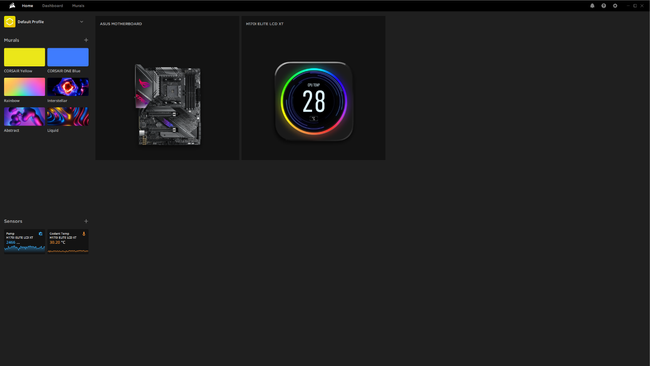Expand the Default Profile dropdown chevron
The width and height of the screenshot is (650, 366).
(x=81, y=22)
